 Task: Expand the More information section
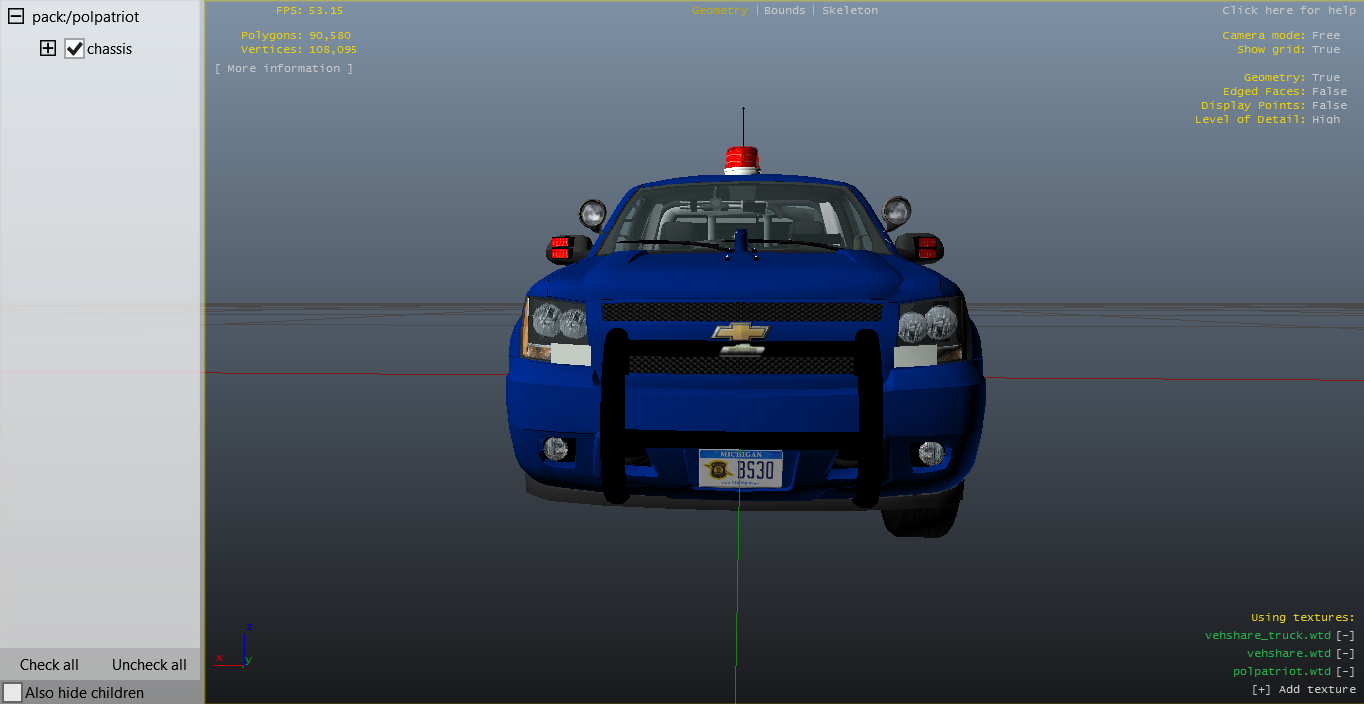[284, 68]
